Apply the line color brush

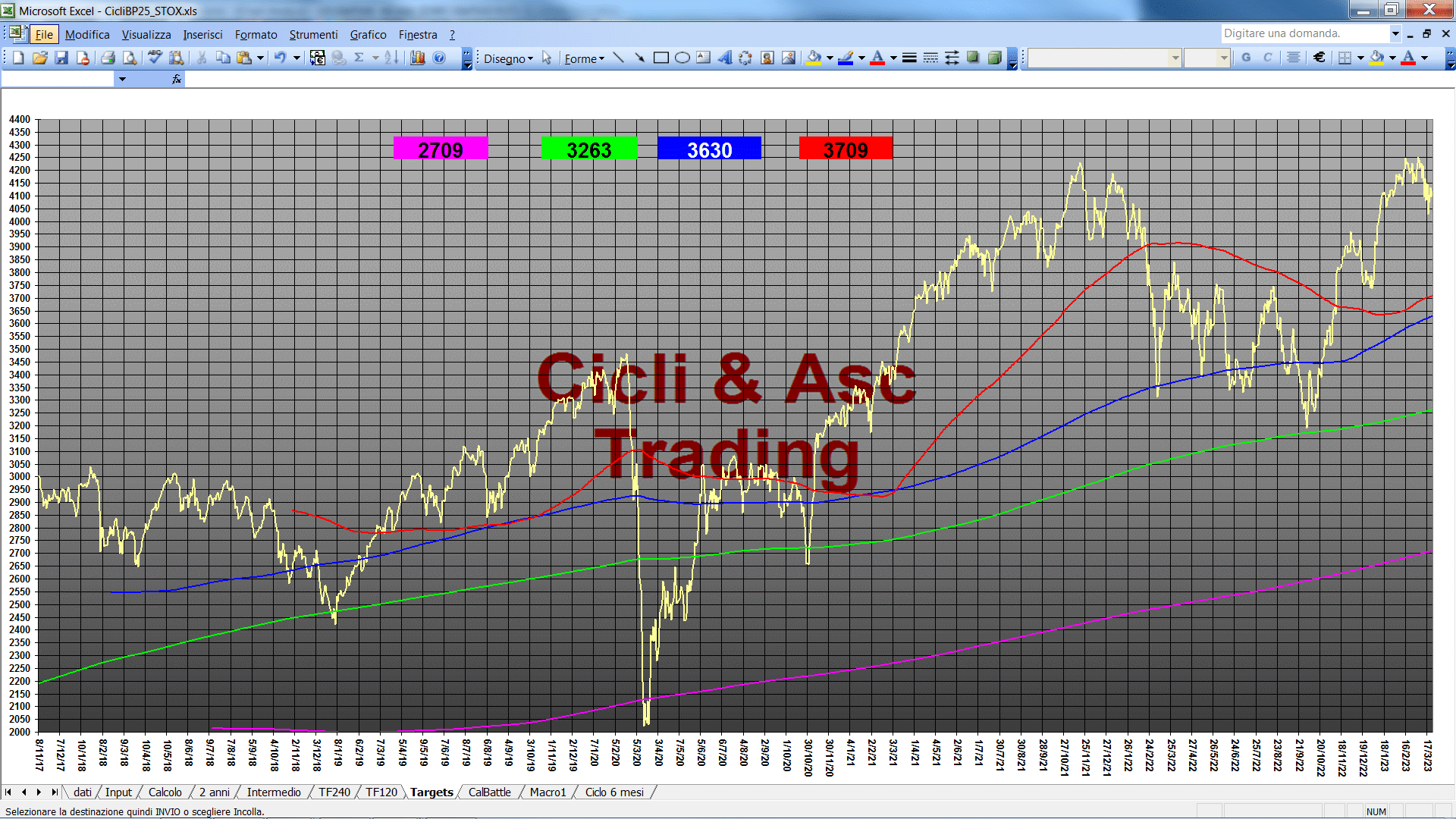(x=846, y=58)
